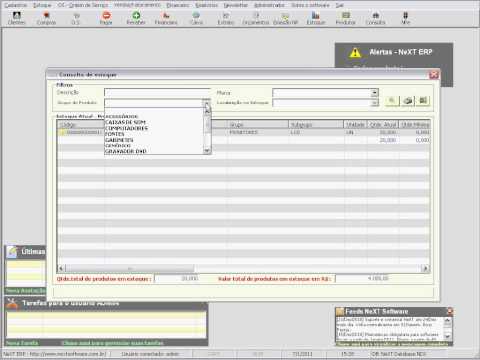Sort by the Unidade column header
The image size is (480, 360).
click(355, 125)
